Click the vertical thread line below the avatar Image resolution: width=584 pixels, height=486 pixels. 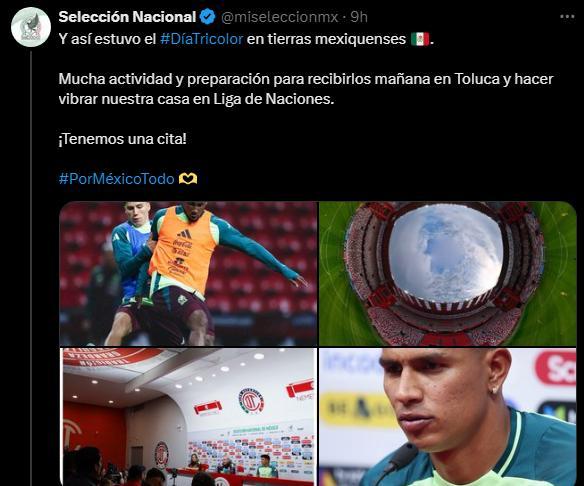click(31, 268)
